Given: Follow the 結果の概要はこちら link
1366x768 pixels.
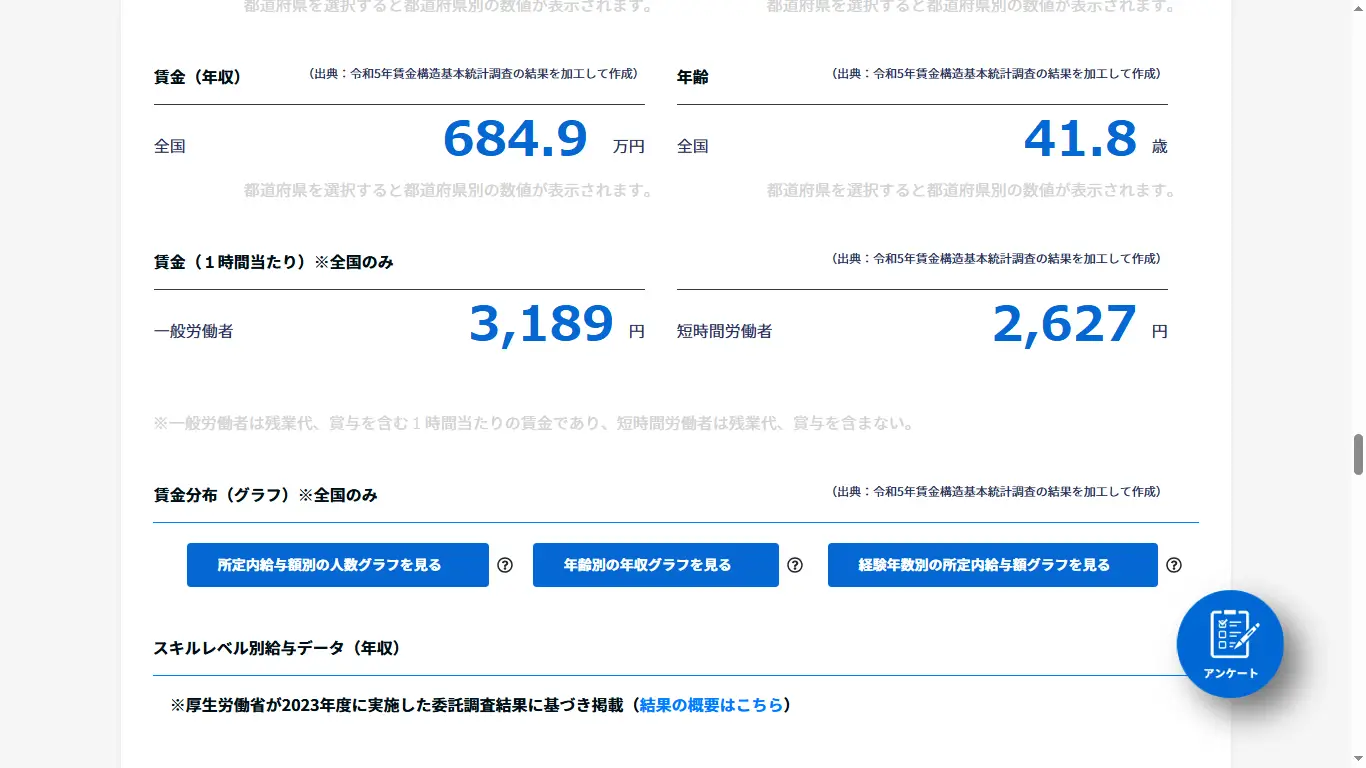Looking at the screenshot, I should click(x=711, y=705).
